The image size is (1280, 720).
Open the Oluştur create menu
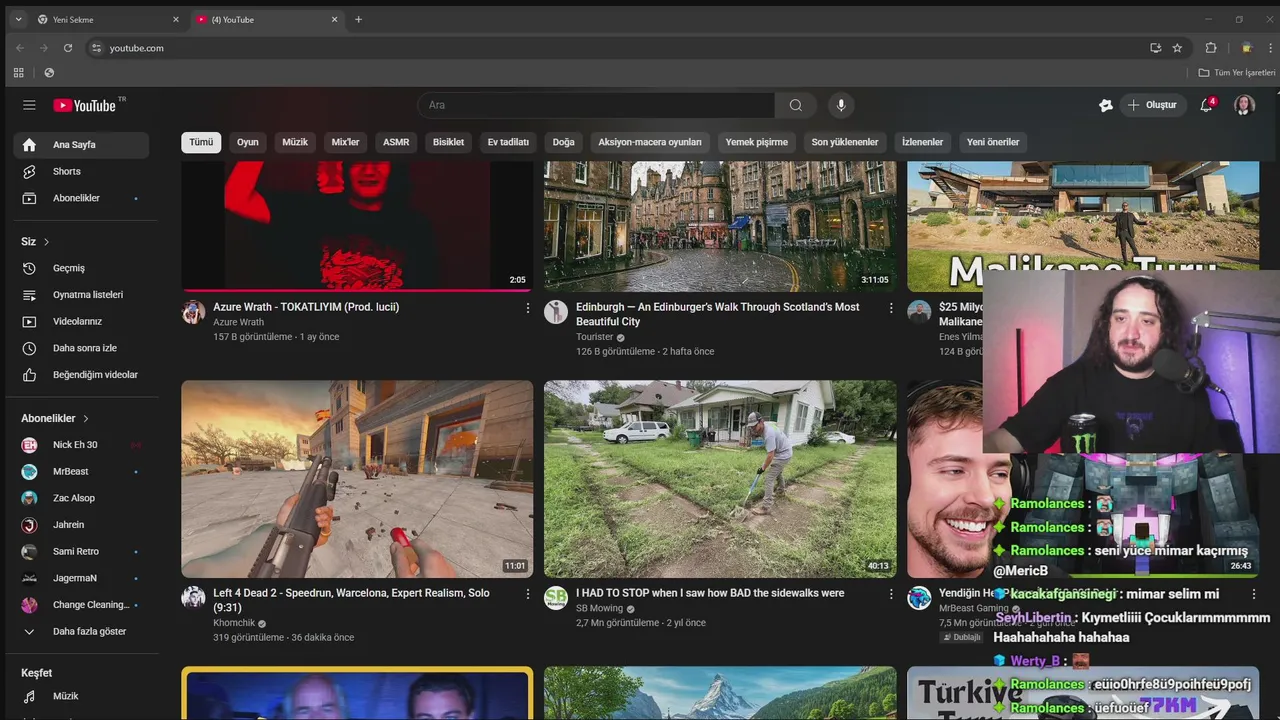[1152, 105]
